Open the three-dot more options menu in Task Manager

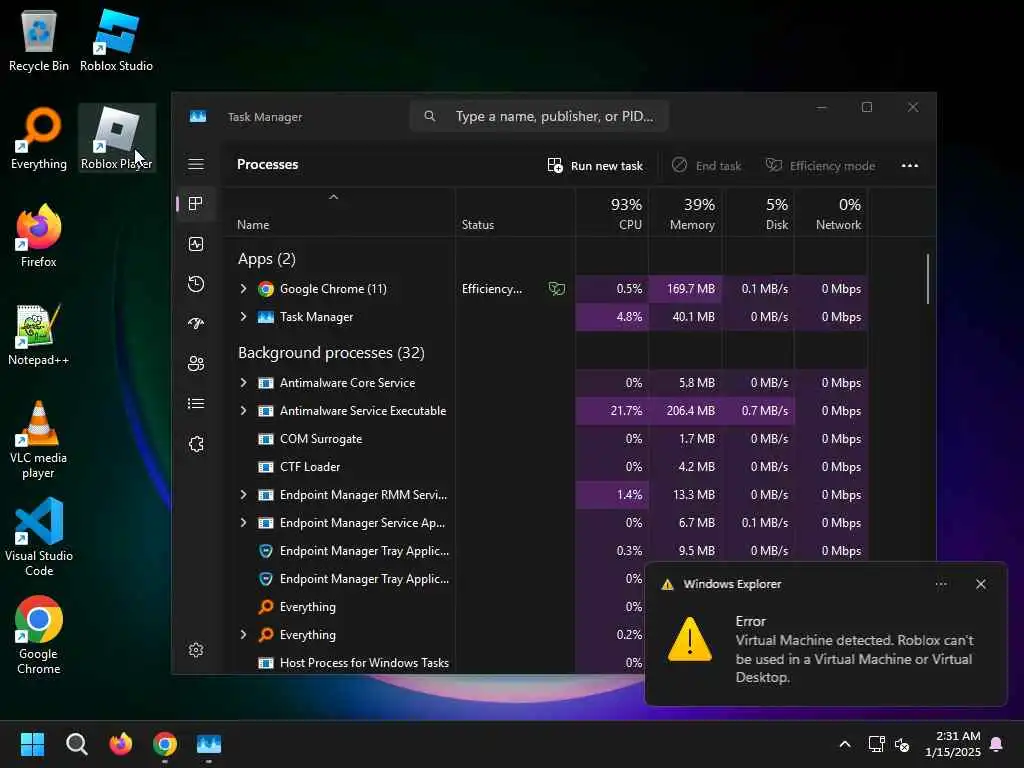910,165
